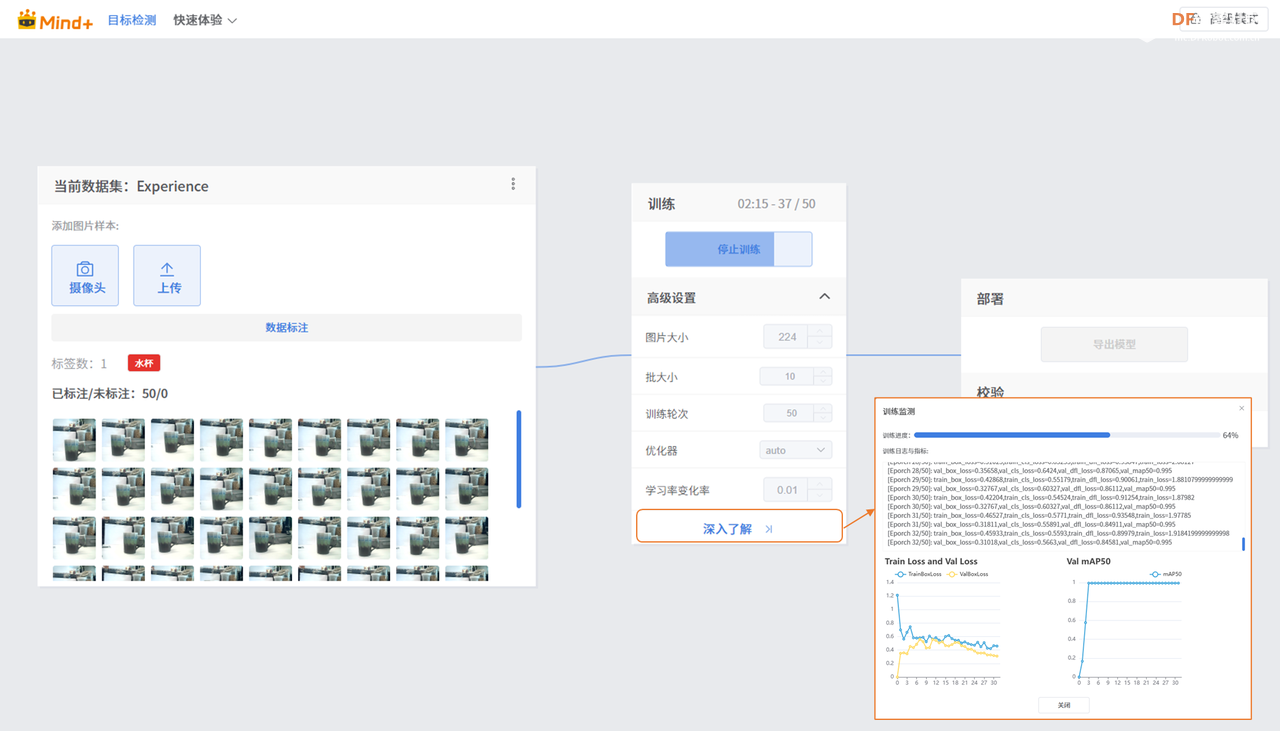Dismiss the 训练监测 dialog via its X icon

click(x=1241, y=408)
